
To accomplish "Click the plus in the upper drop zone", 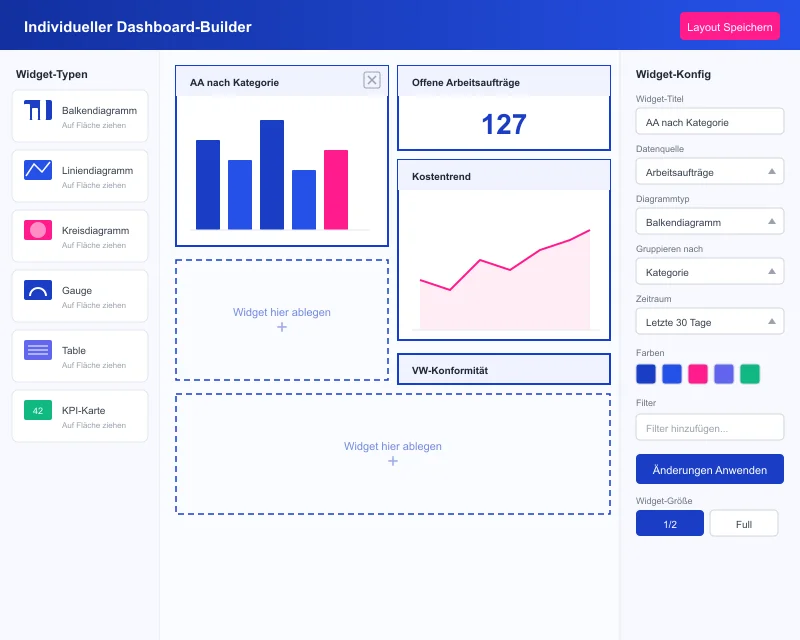I will (282, 325).
